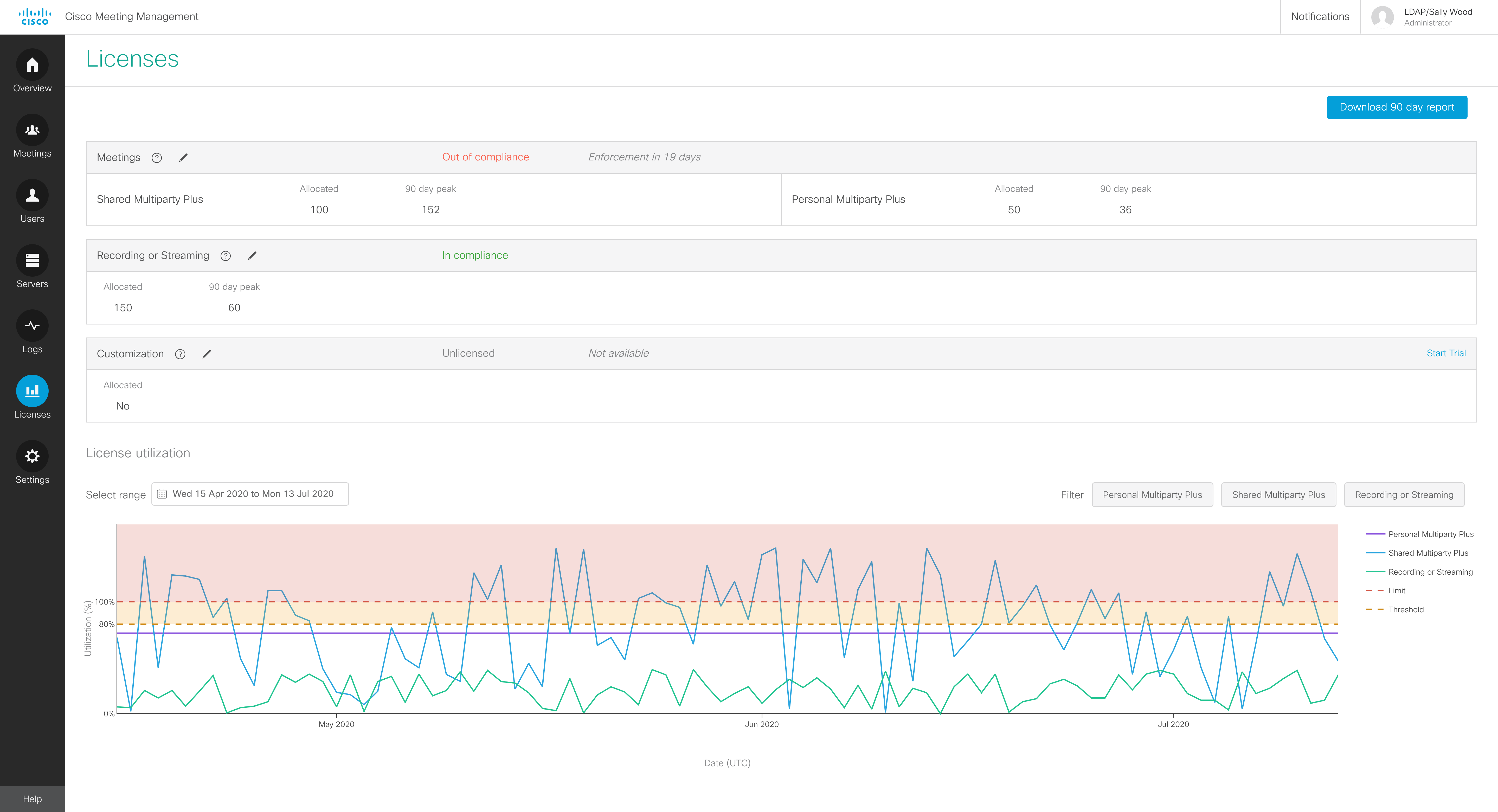
Task: Toggle Personal Multiparty Plus filter
Action: 1152,495
